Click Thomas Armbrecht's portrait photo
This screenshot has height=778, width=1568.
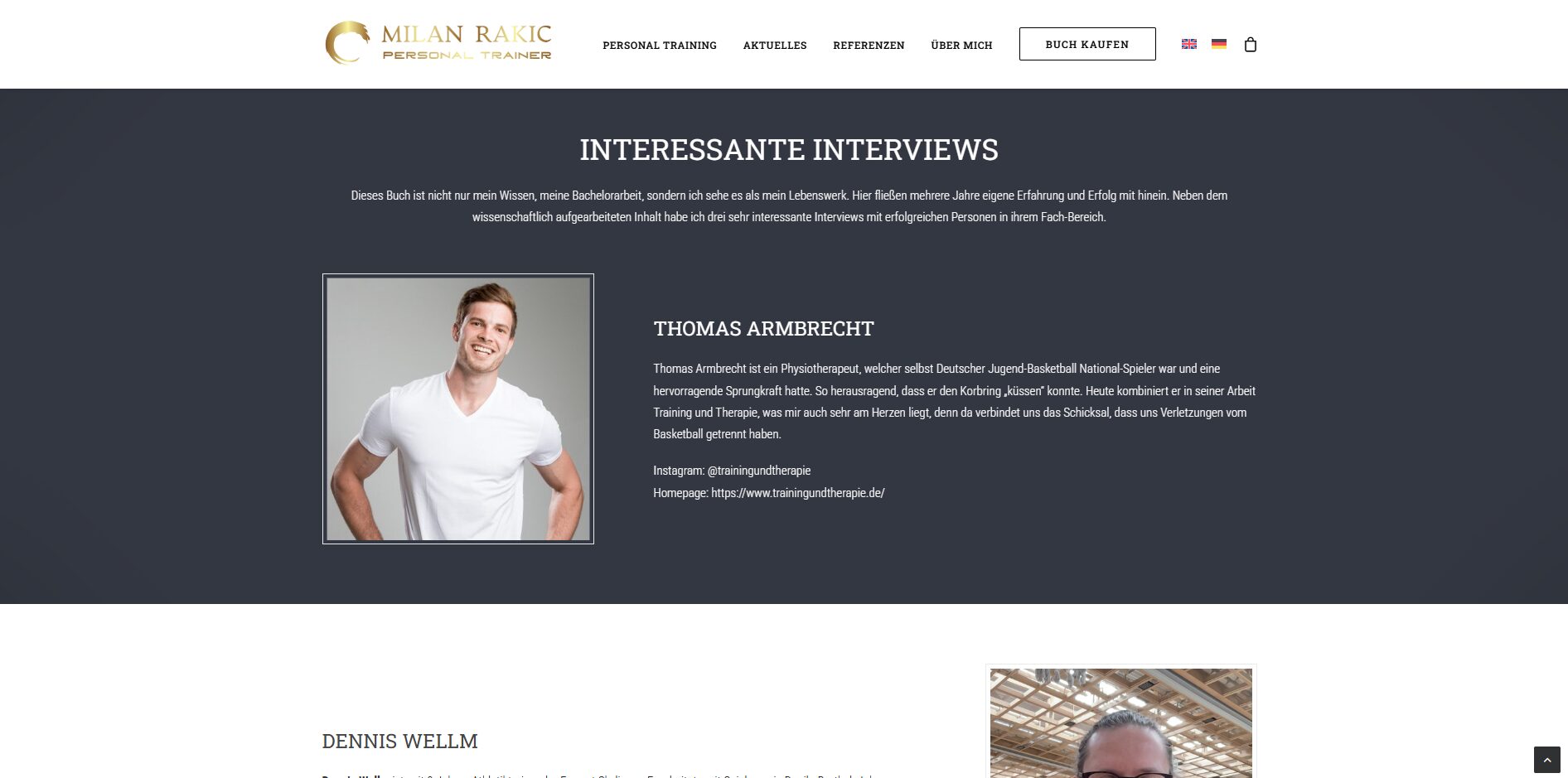coord(458,408)
